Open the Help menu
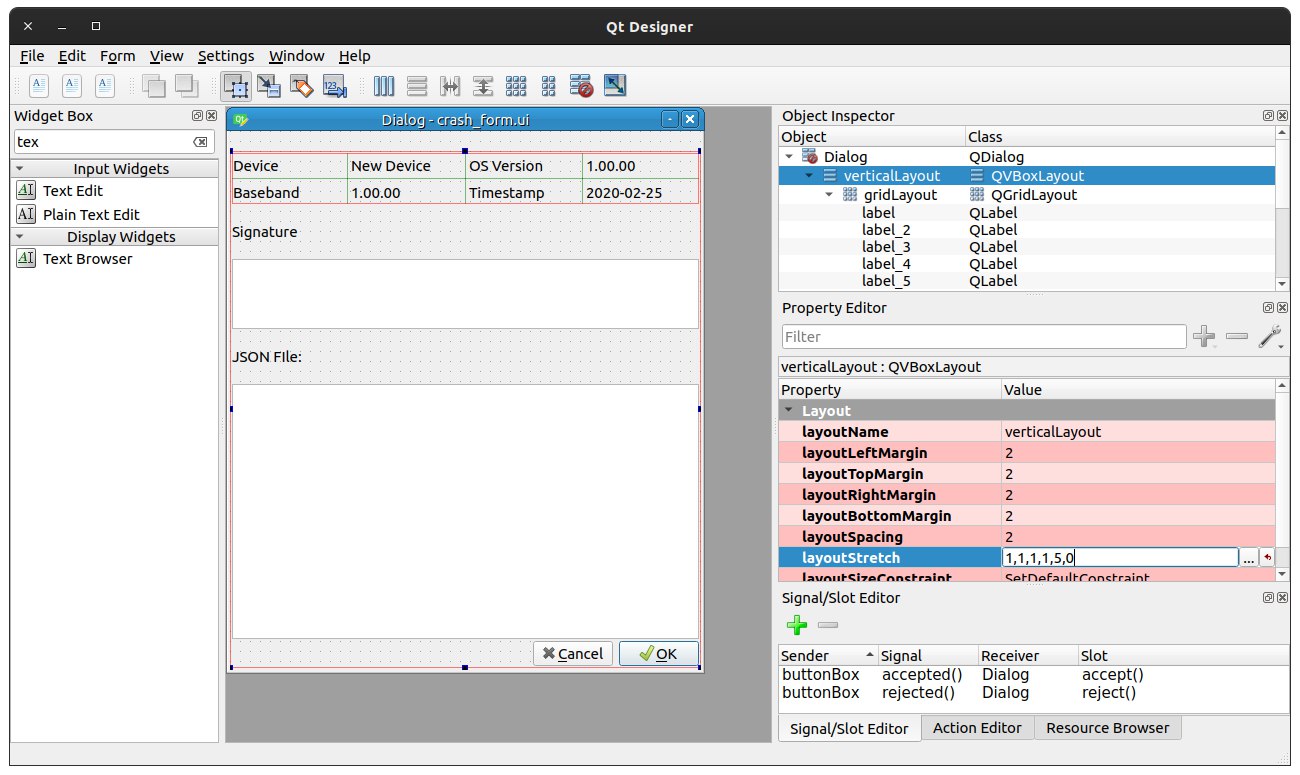 pyautogui.click(x=354, y=56)
